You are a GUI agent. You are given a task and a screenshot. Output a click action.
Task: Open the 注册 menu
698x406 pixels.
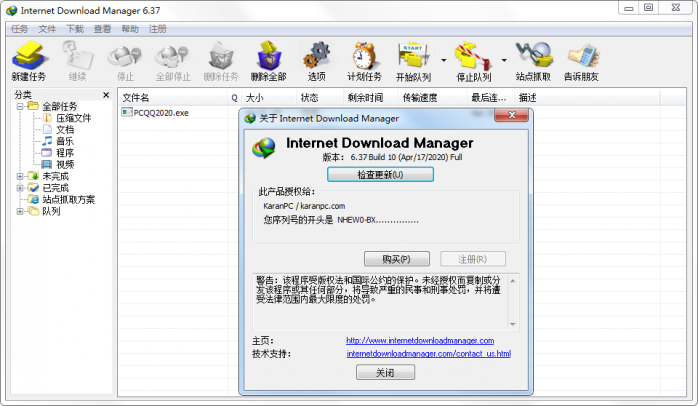(157, 29)
